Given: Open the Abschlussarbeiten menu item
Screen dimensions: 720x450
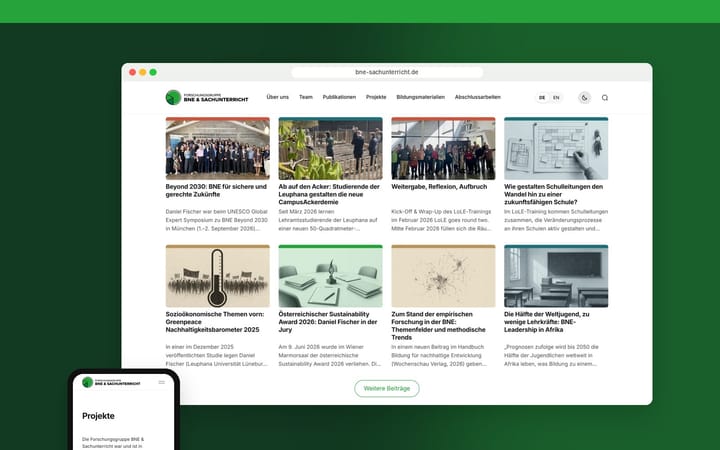Looking at the screenshot, I should point(478,97).
